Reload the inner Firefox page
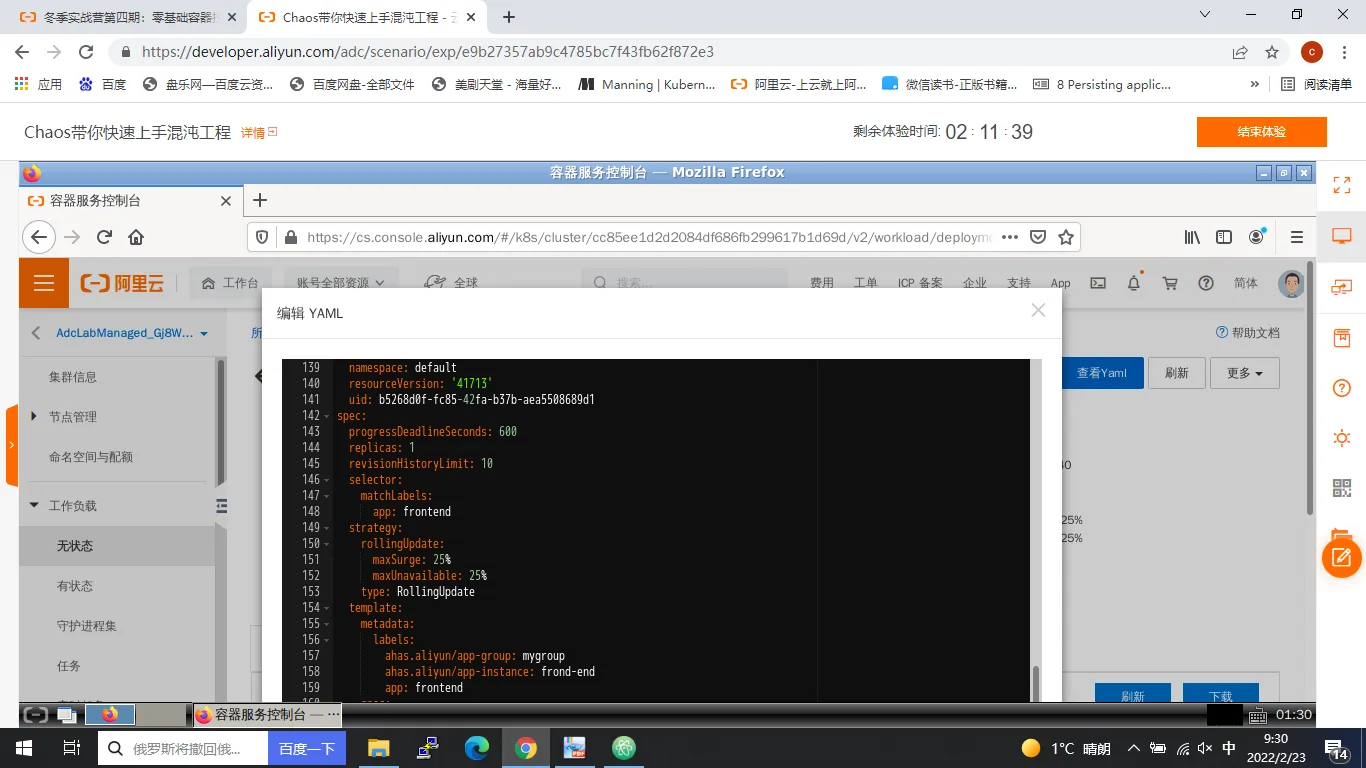The image size is (1366, 768). 104,237
